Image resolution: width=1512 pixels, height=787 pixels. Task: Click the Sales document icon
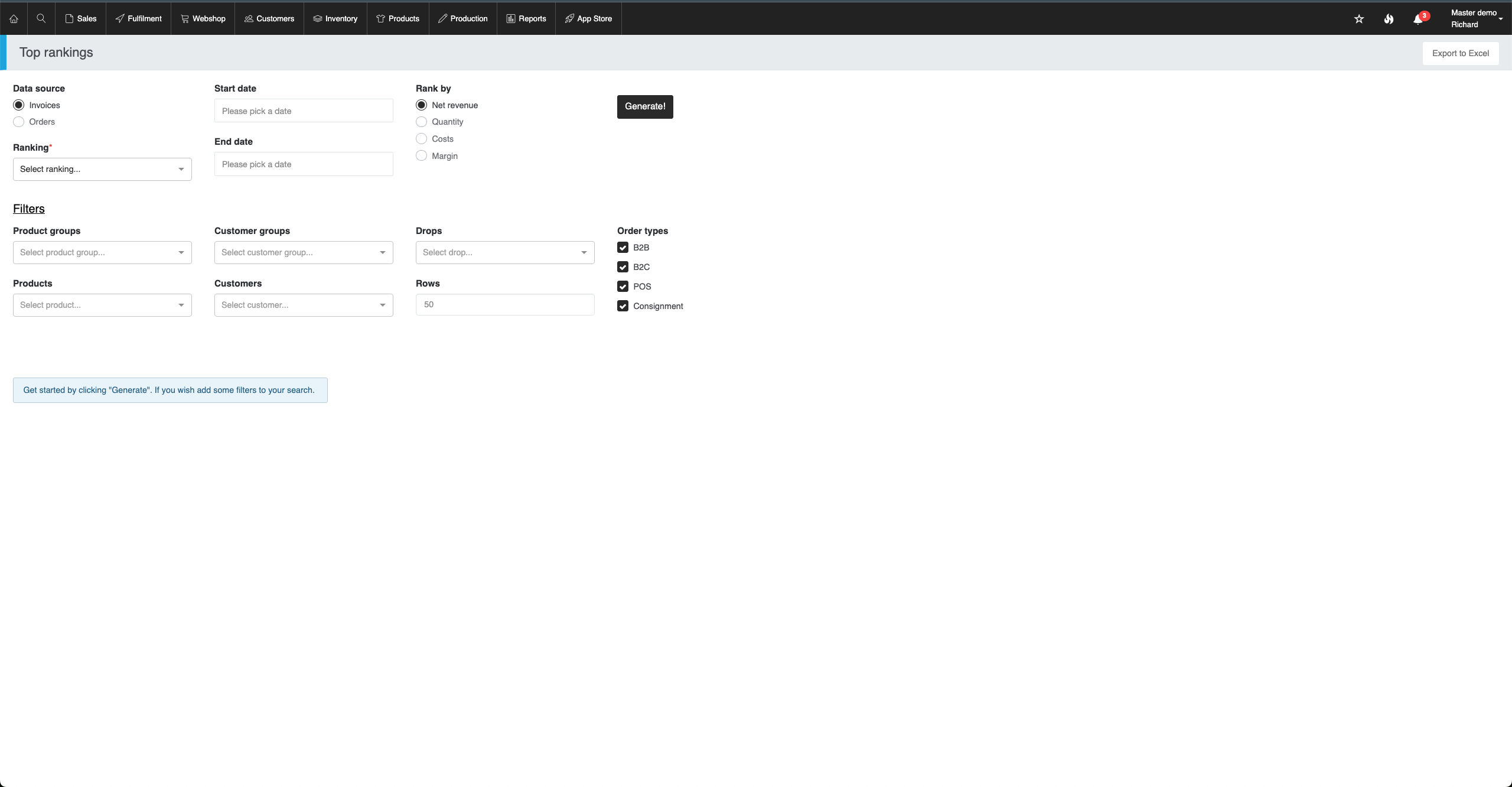pos(69,19)
